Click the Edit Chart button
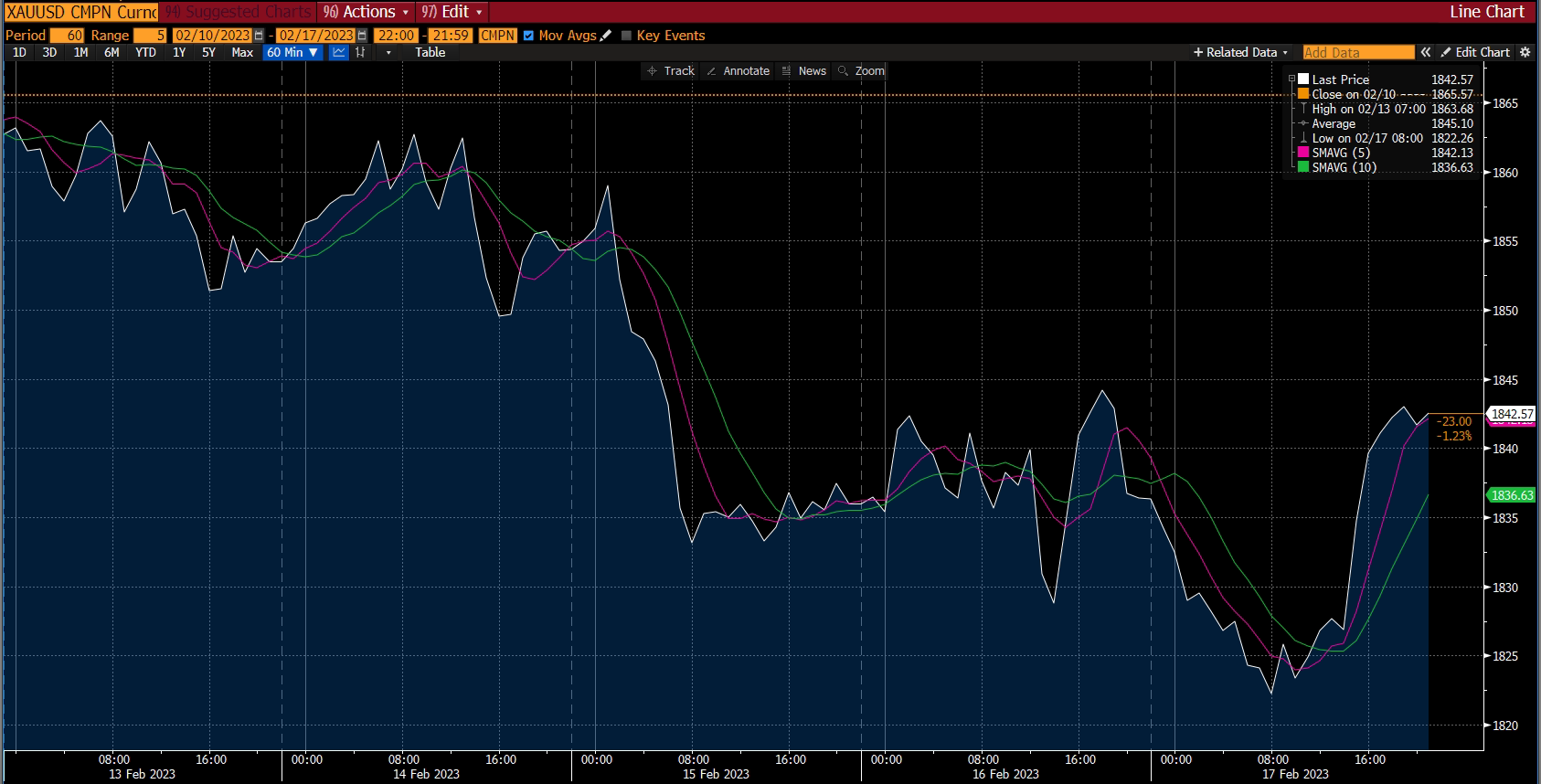This screenshot has width=1541, height=784. coord(1475,52)
